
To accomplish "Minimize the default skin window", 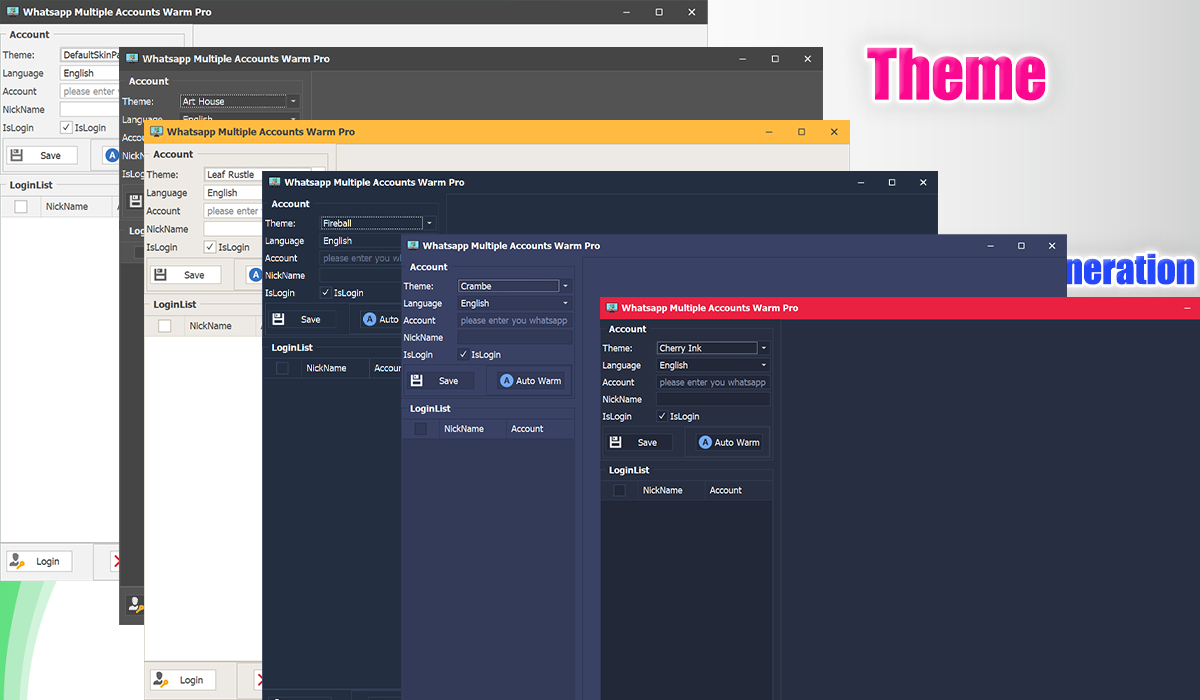I will click(626, 12).
